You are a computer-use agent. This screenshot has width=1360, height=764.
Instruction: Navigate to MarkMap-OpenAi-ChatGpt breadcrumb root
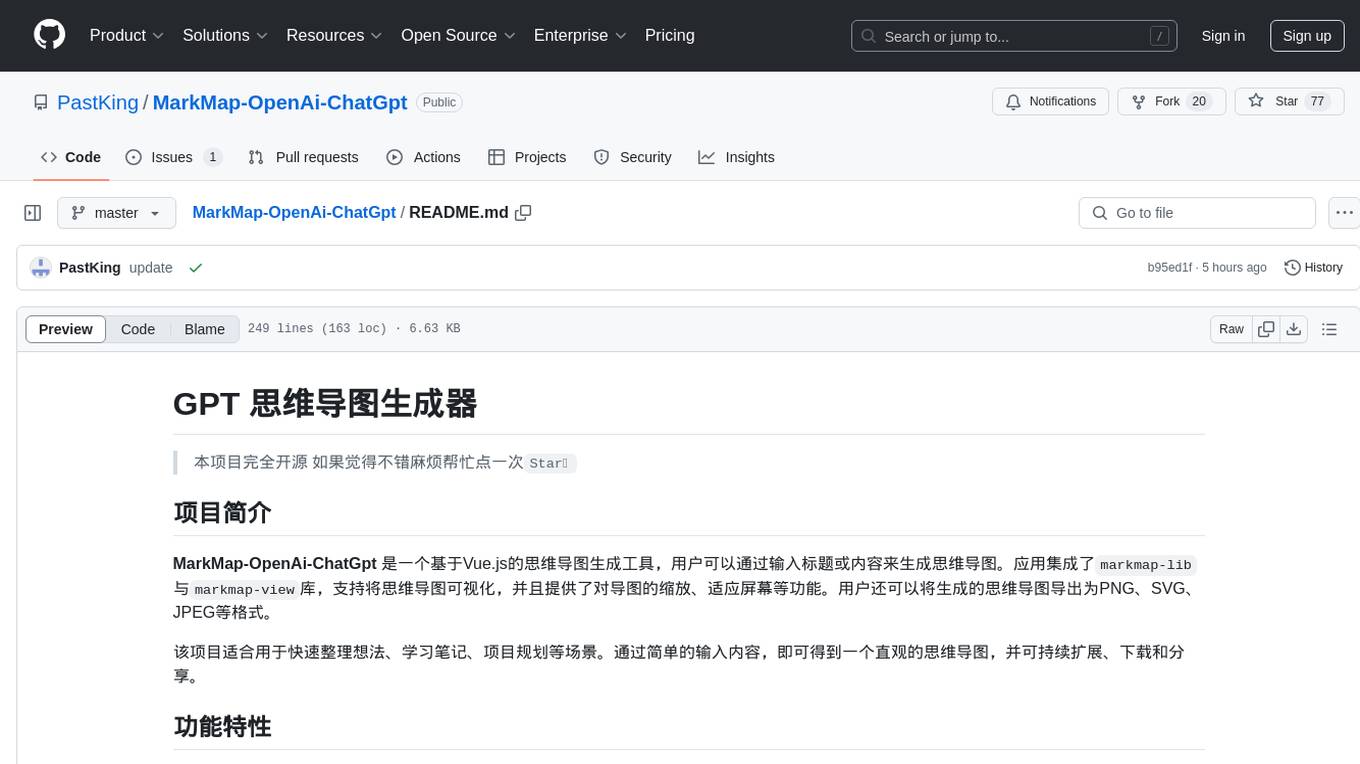tap(294, 212)
